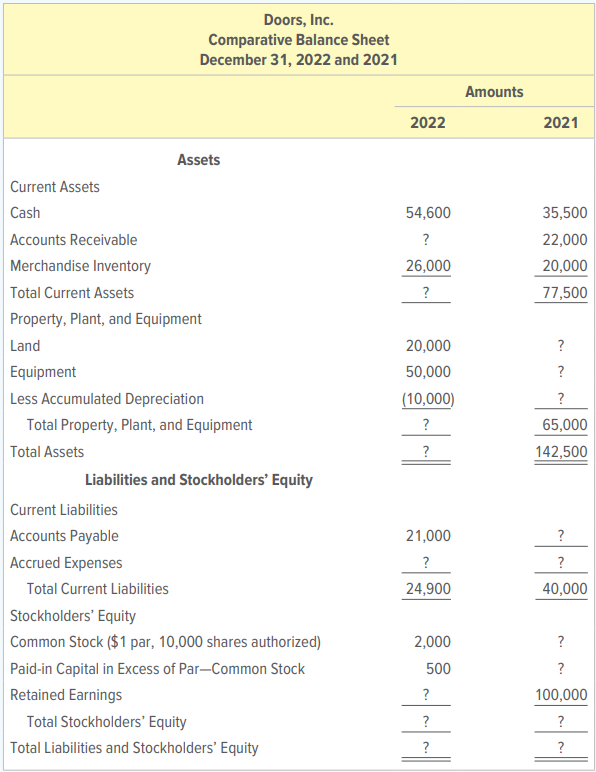Select the 2021 Equipment unknown amount
Screen dimensions: 596x772
(x=561, y=372)
